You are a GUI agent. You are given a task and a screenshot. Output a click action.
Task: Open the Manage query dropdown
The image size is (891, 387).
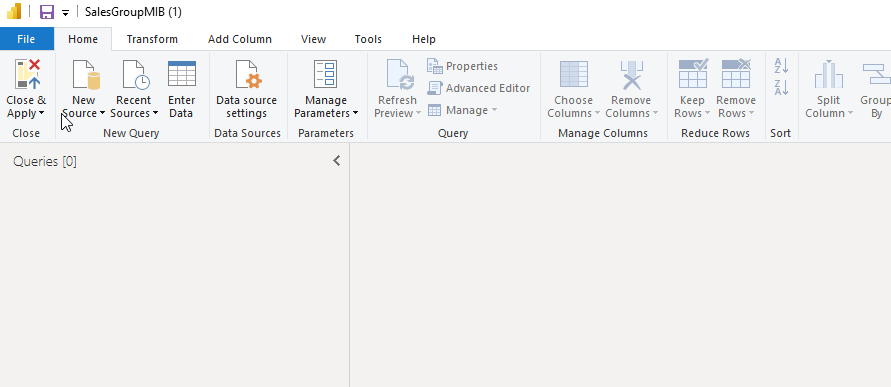coord(462,110)
